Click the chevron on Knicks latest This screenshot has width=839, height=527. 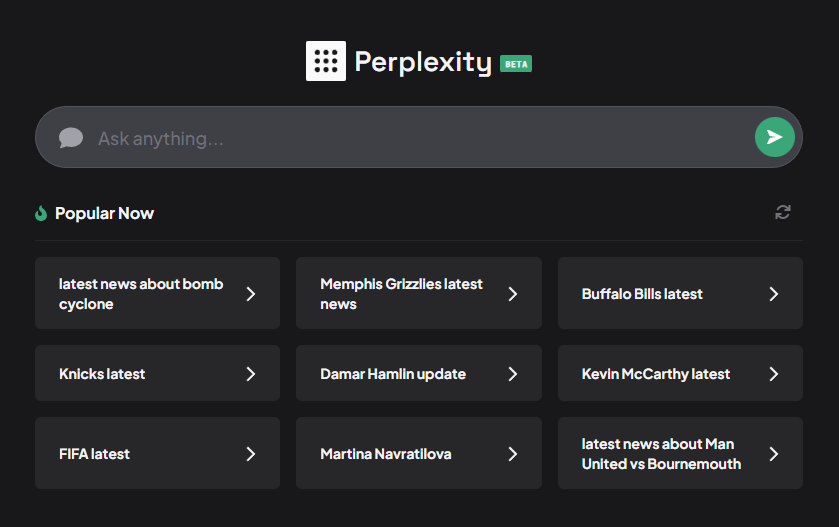tap(251, 374)
